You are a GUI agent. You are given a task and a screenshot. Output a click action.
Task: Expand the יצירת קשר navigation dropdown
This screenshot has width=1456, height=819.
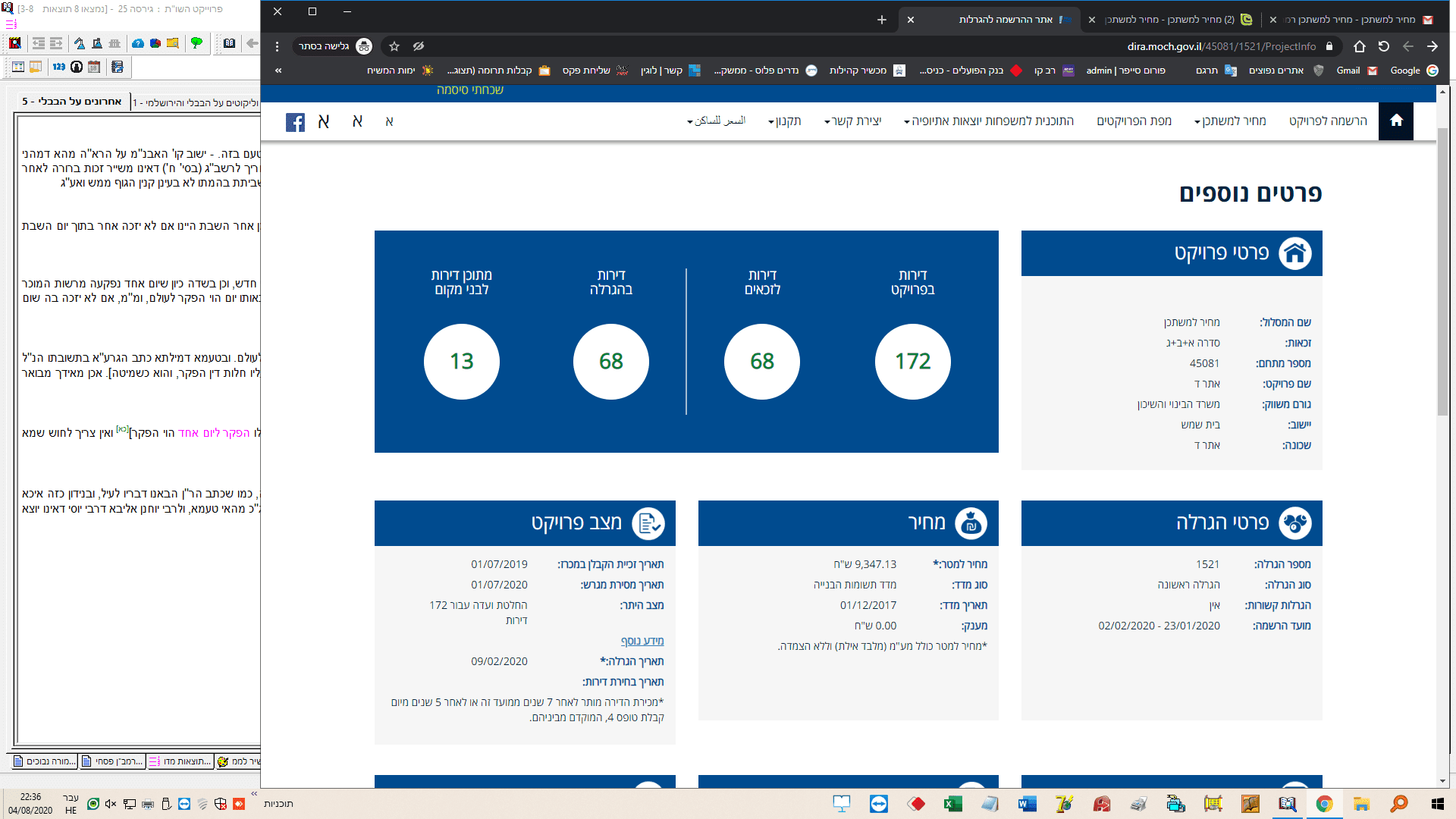853,121
